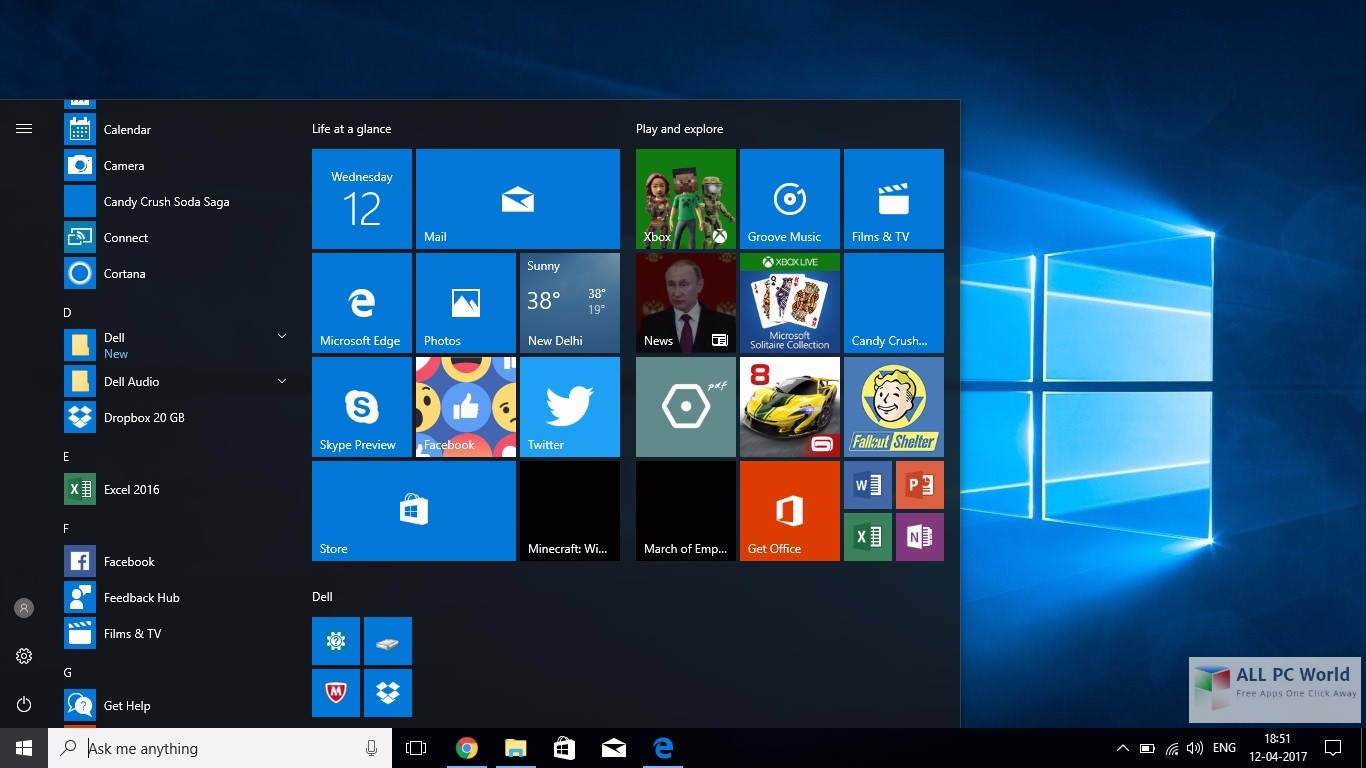Show hidden icons in the system tray
The height and width of the screenshot is (768, 1366).
[1121, 748]
